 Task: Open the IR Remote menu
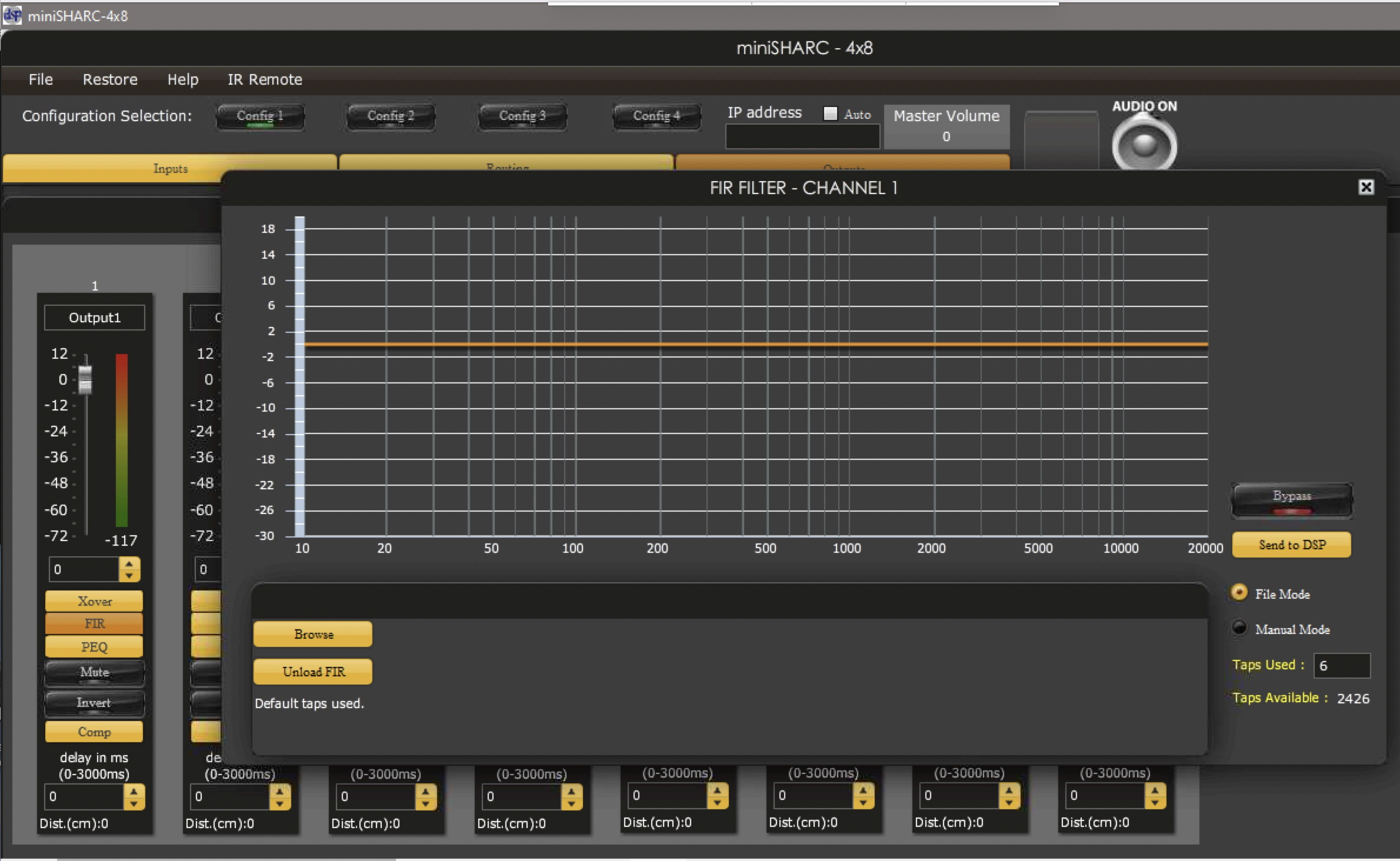(x=265, y=79)
